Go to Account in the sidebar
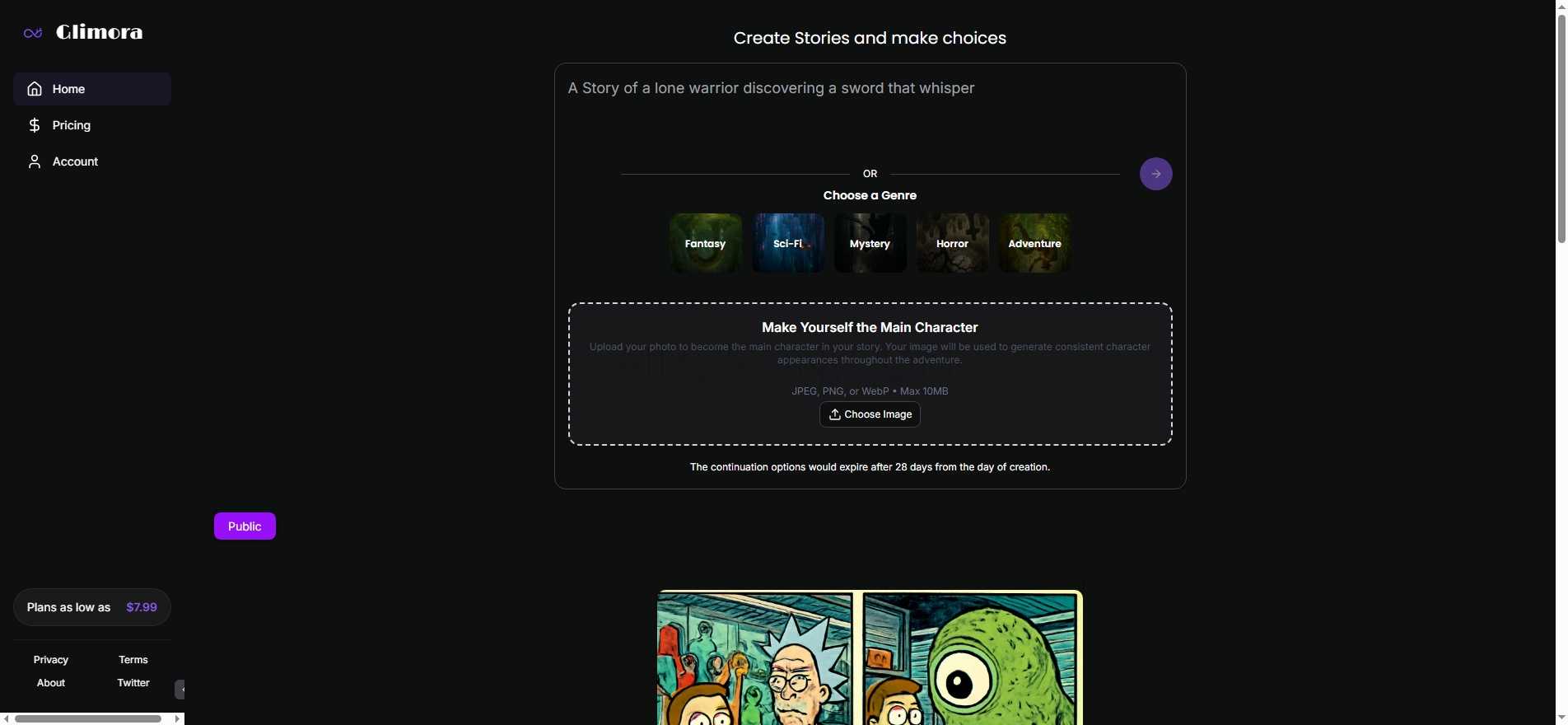Screen dimensions: 1568x725 [x=75, y=161]
